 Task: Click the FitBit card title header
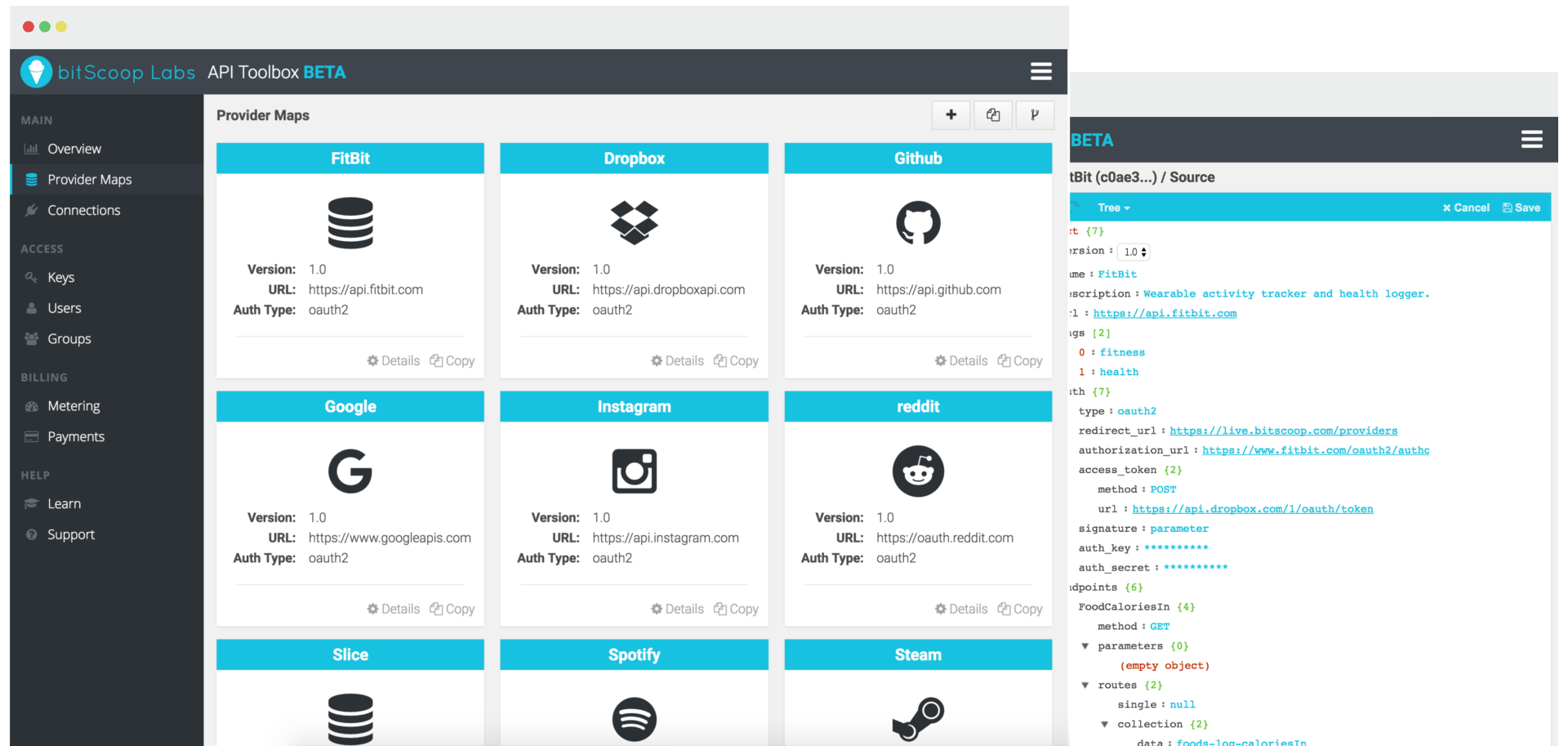[350, 159]
